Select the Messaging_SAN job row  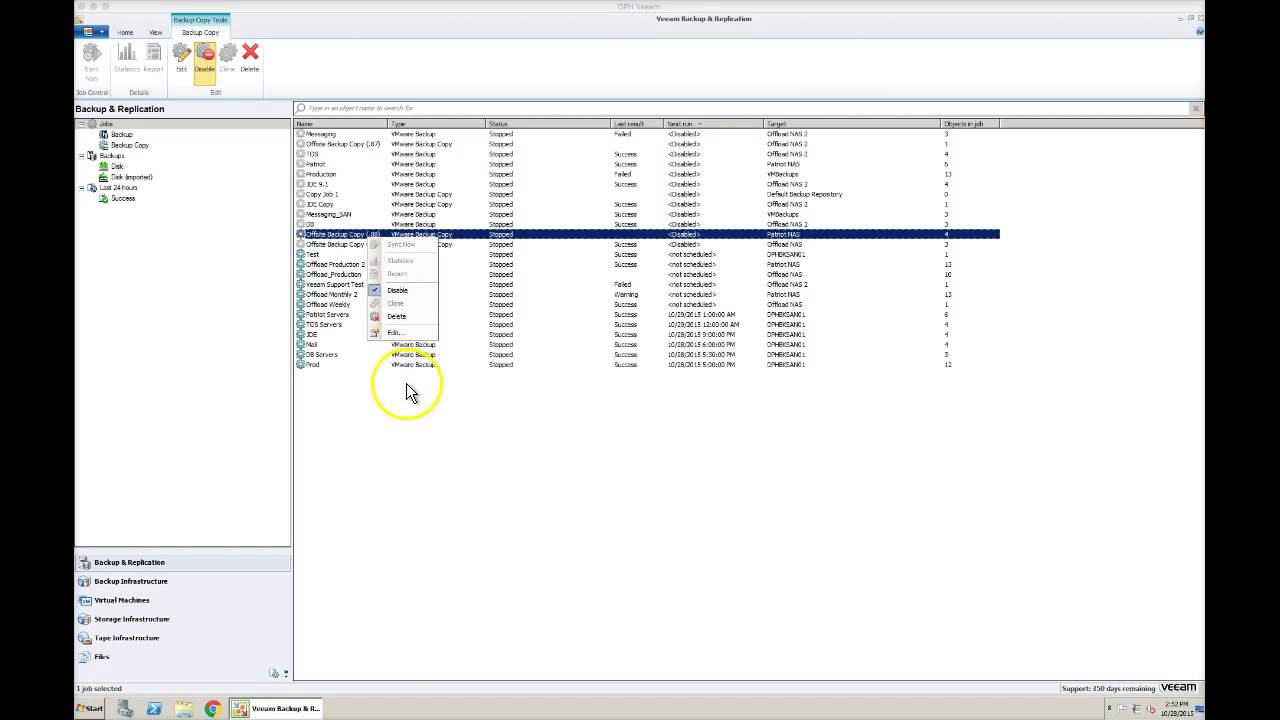tap(647, 214)
